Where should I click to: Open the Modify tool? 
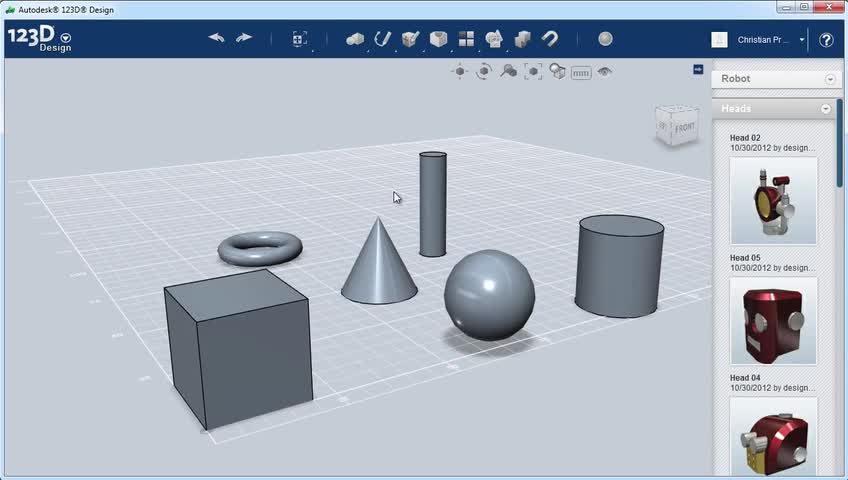click(x=439, y=39)
